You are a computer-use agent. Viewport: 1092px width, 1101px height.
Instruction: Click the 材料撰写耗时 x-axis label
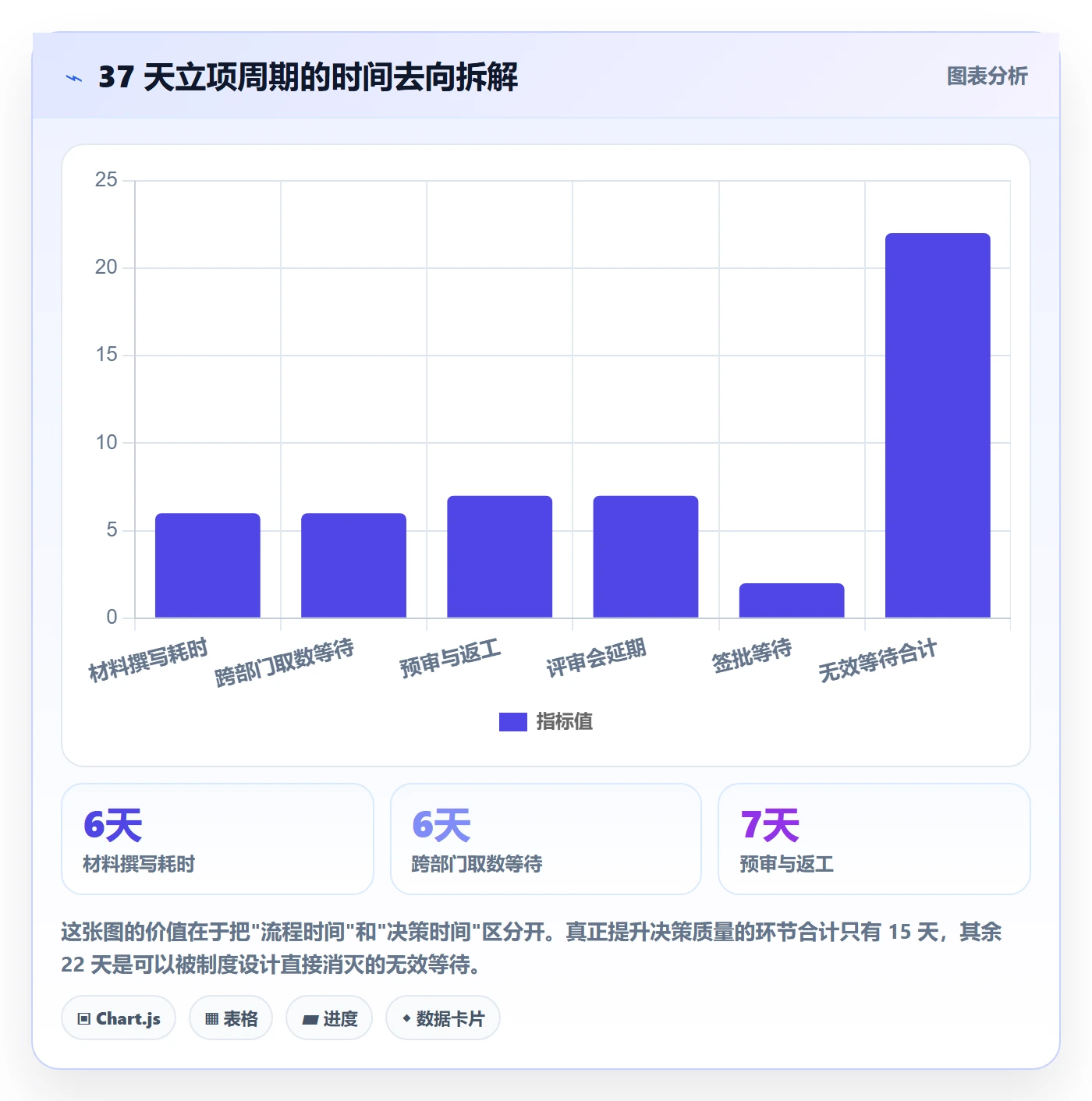148,660
